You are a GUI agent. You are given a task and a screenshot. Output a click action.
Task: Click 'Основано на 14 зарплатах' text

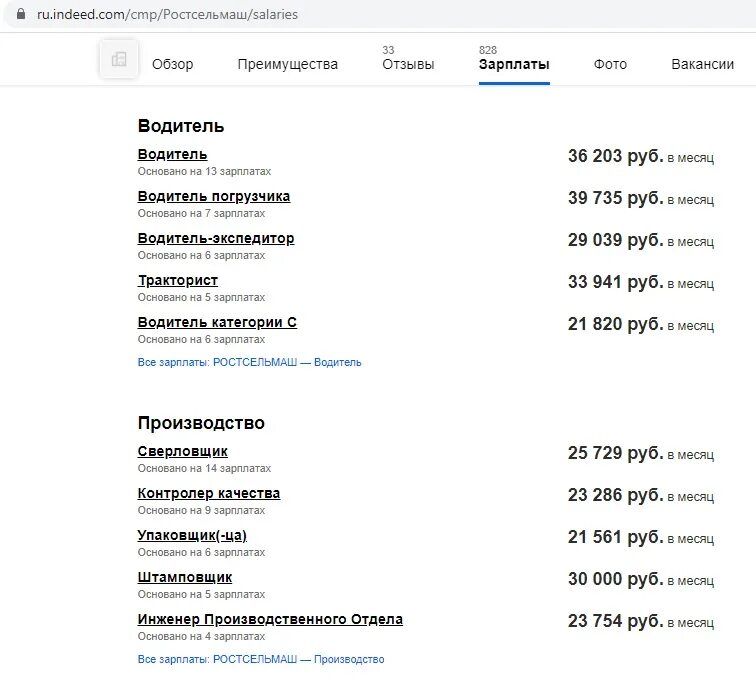[204, 469]
